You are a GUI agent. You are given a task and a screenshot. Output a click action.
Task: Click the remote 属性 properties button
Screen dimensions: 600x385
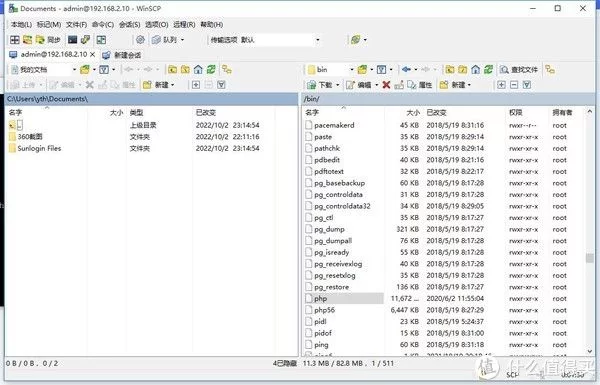420,85
